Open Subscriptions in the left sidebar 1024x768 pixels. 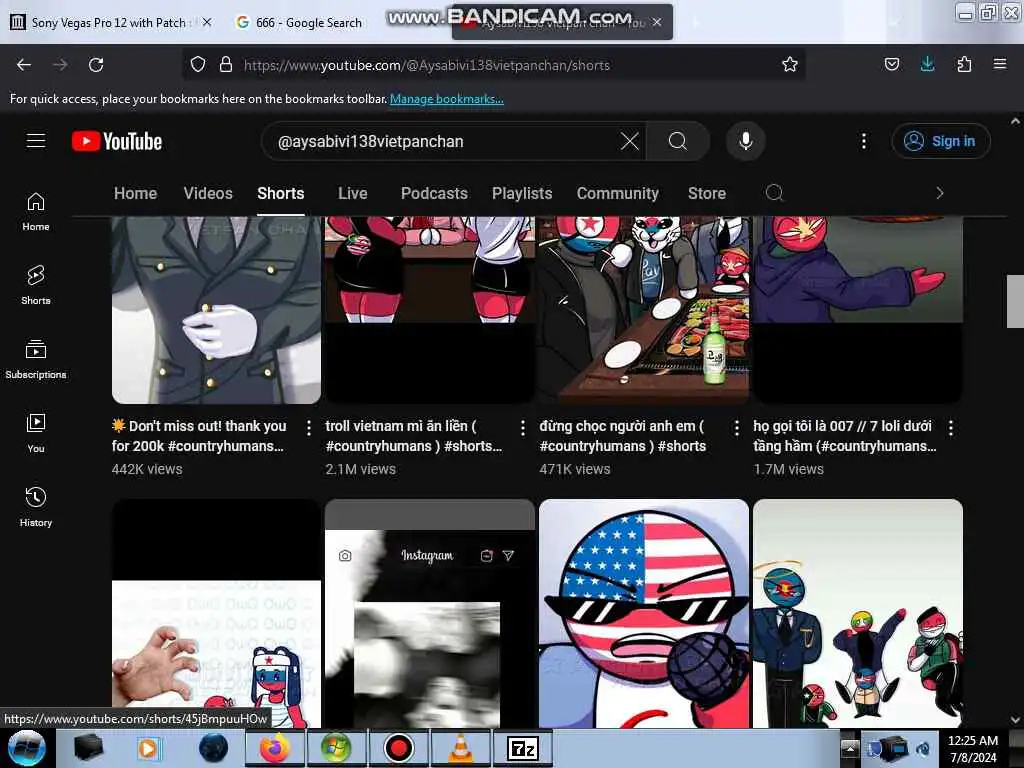pyautogui.click(x=35, y=359)
